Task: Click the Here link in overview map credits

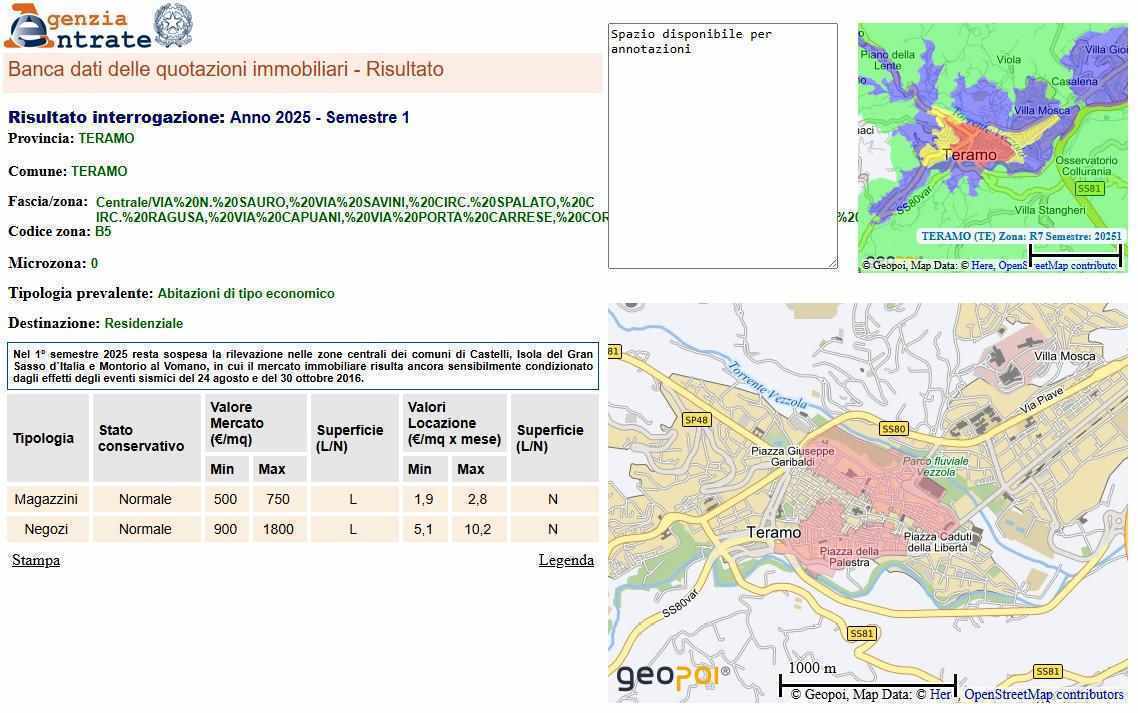Action: point(982,265)
